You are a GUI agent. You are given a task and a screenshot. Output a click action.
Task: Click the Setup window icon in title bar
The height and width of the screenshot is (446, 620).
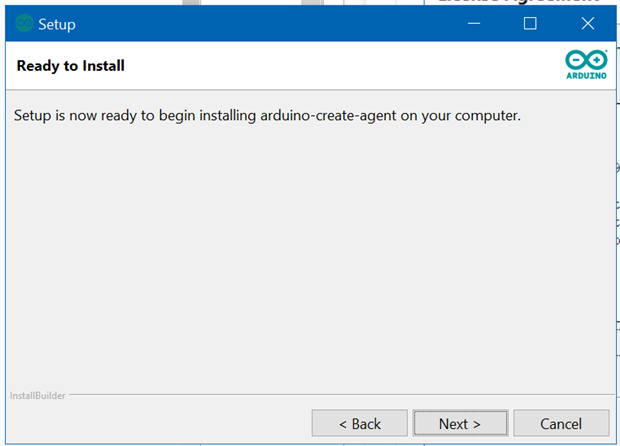(24, 23)
